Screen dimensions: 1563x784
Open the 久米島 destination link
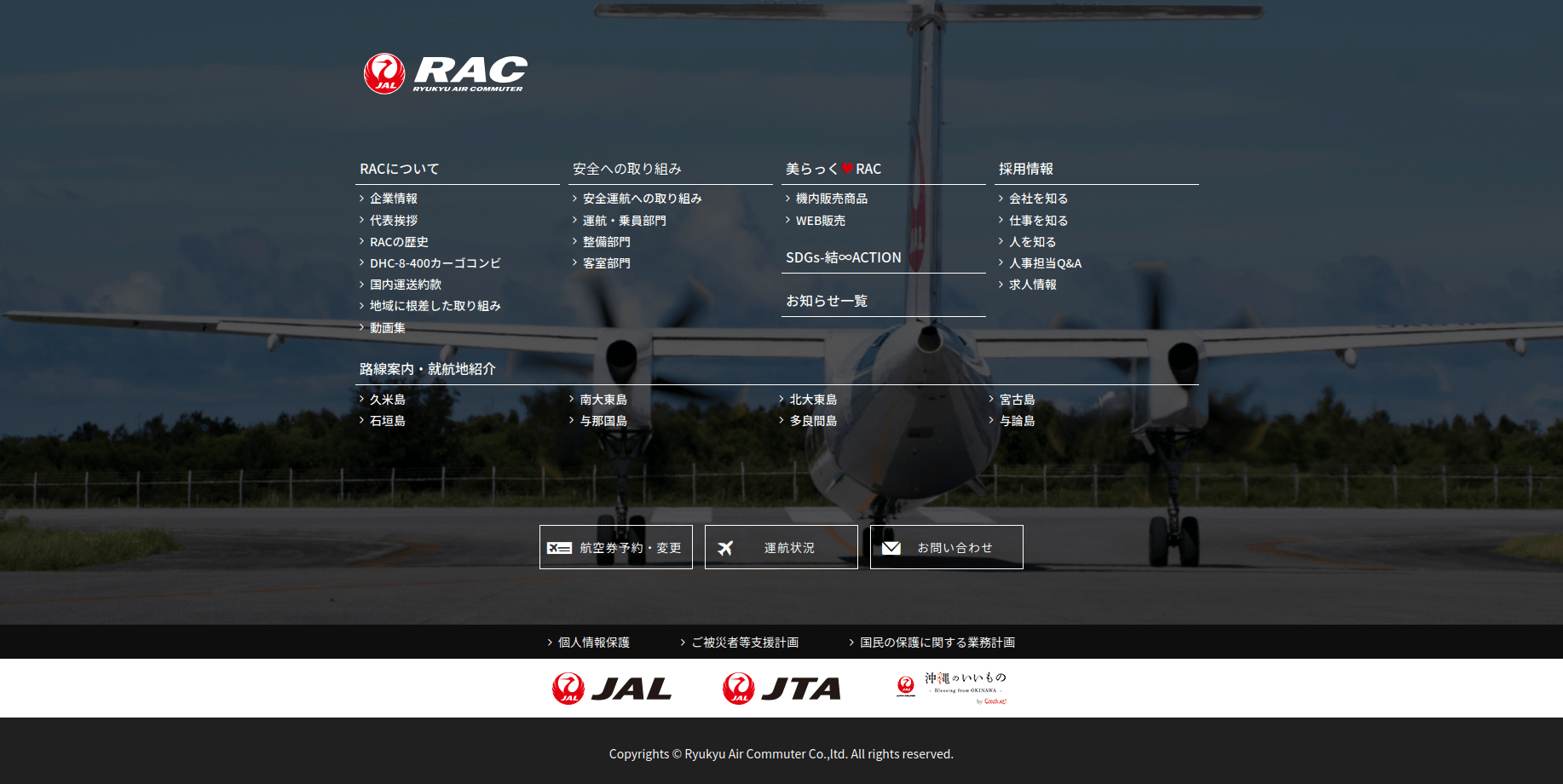(x=388, y=400)
